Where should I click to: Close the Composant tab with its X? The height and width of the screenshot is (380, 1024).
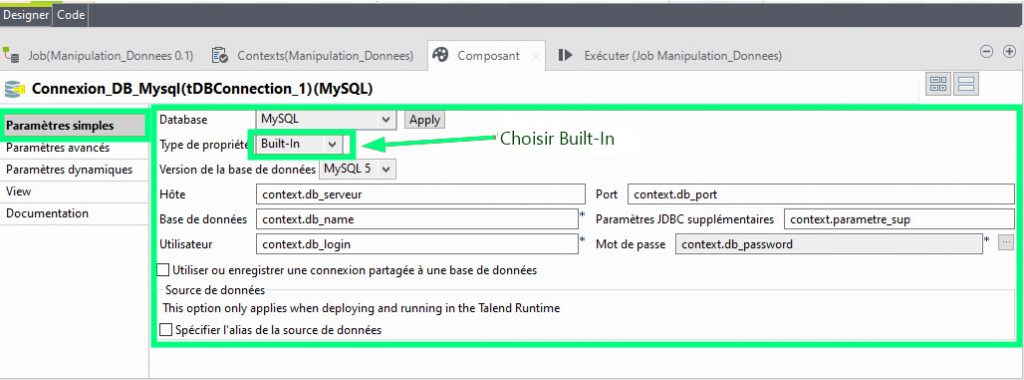pos(536,57)
